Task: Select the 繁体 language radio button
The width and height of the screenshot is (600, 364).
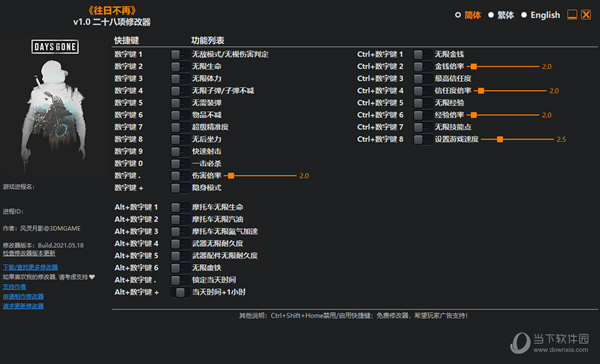Action: [491, 15]
